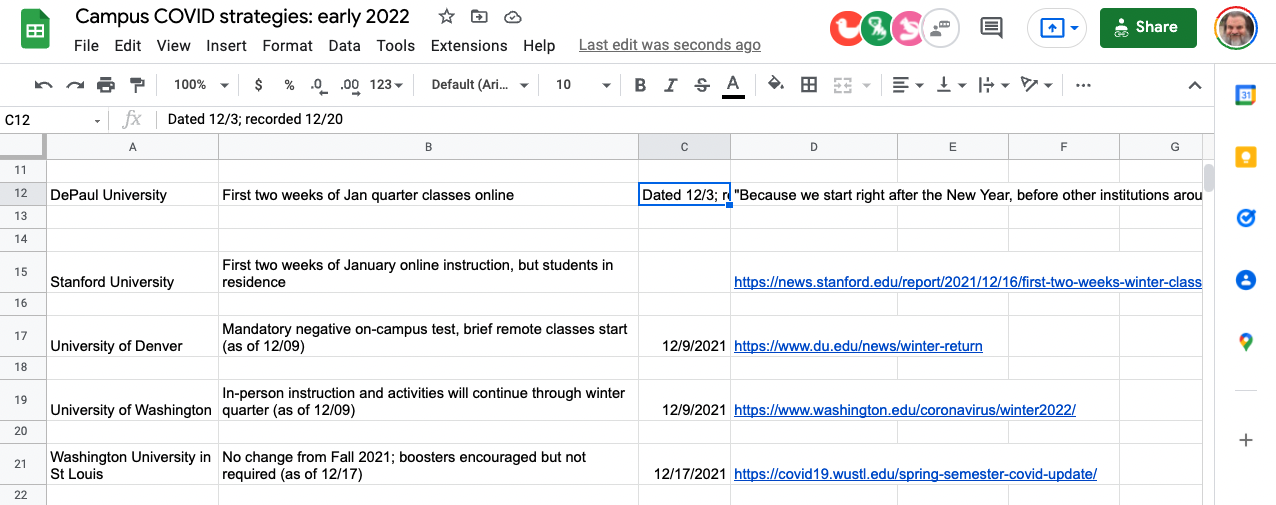Select the DePaul University cell

pyautogui.click(x=132, y=195)
